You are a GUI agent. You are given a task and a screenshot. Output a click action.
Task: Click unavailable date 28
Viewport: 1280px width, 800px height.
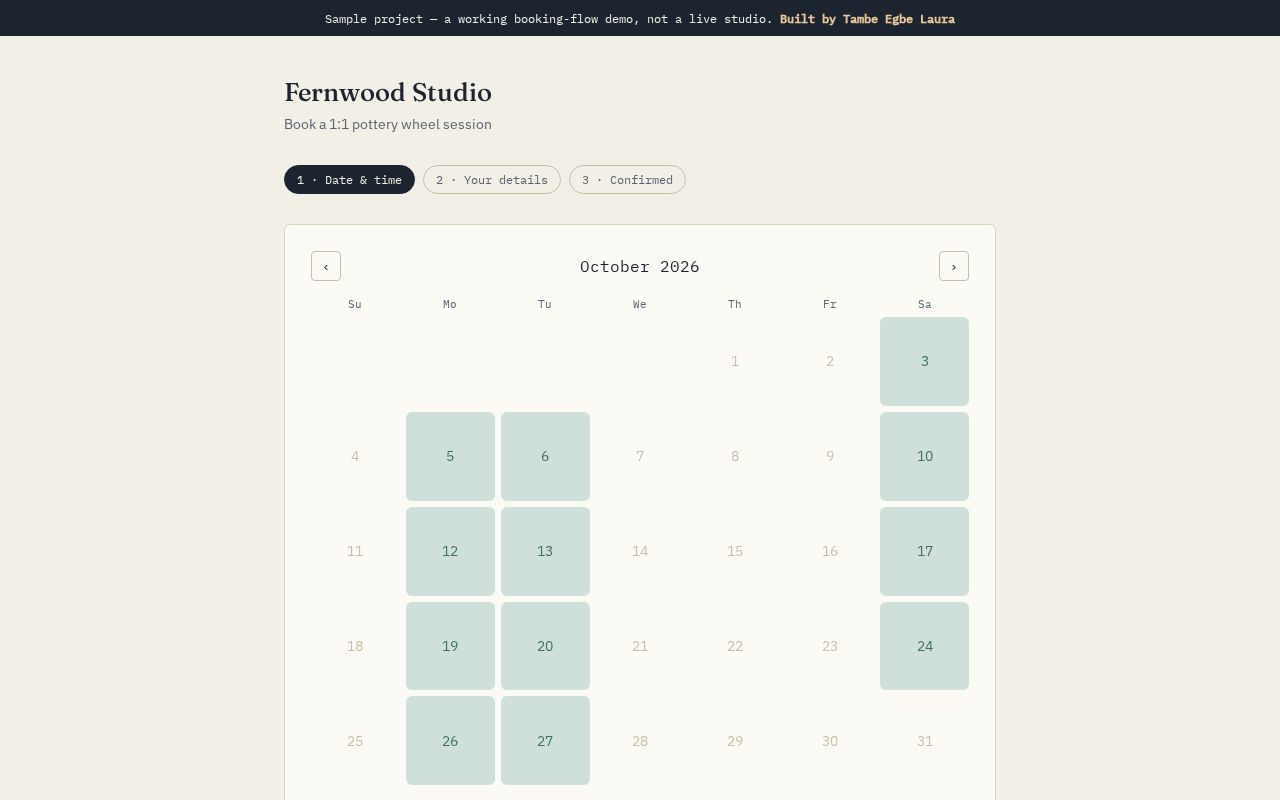(640, 741)
